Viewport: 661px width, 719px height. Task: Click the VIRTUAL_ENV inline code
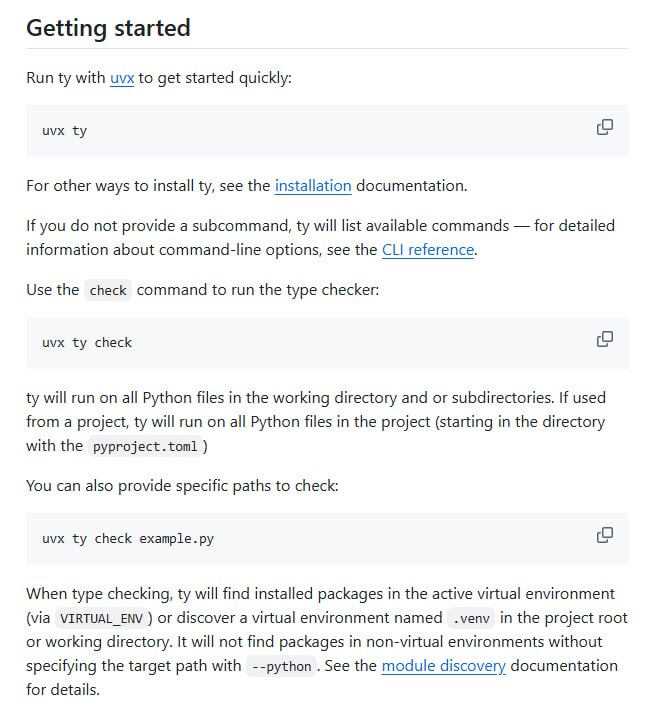[x=101, y=618]
